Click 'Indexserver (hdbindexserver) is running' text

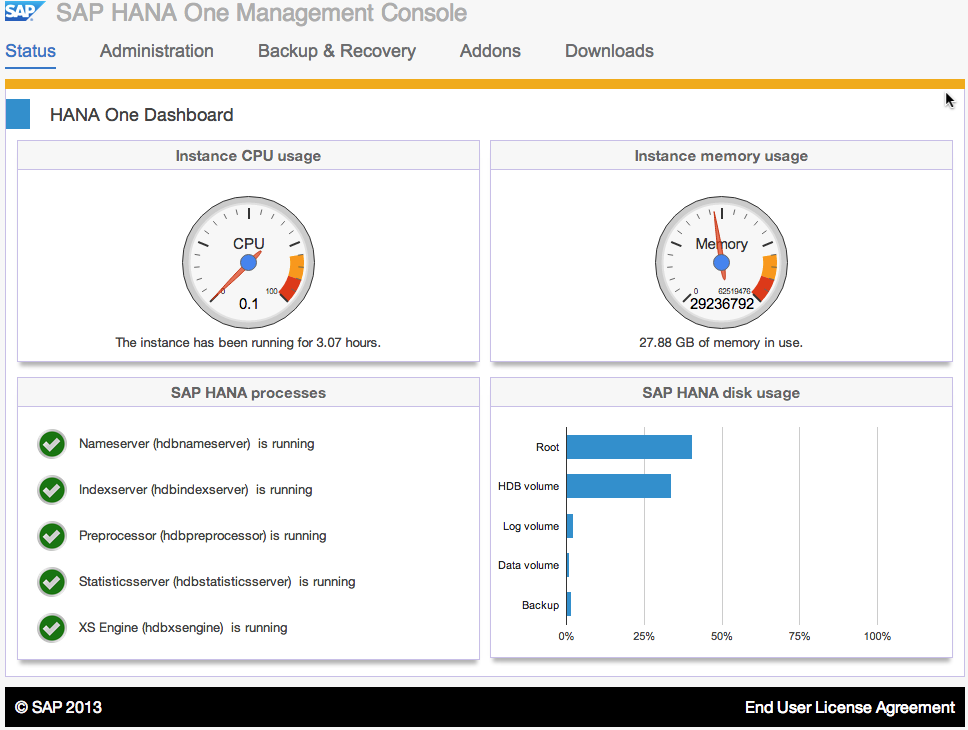point(196,490)
